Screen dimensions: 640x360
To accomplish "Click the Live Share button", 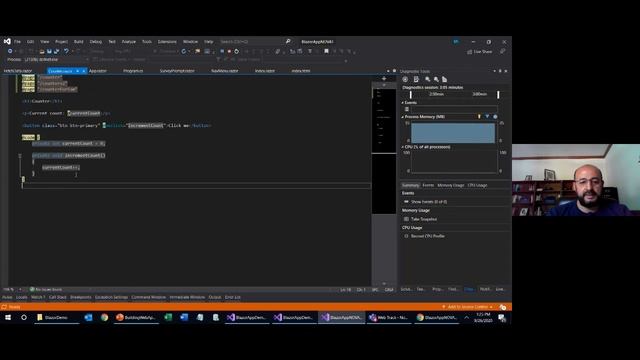I will point(480,52).
